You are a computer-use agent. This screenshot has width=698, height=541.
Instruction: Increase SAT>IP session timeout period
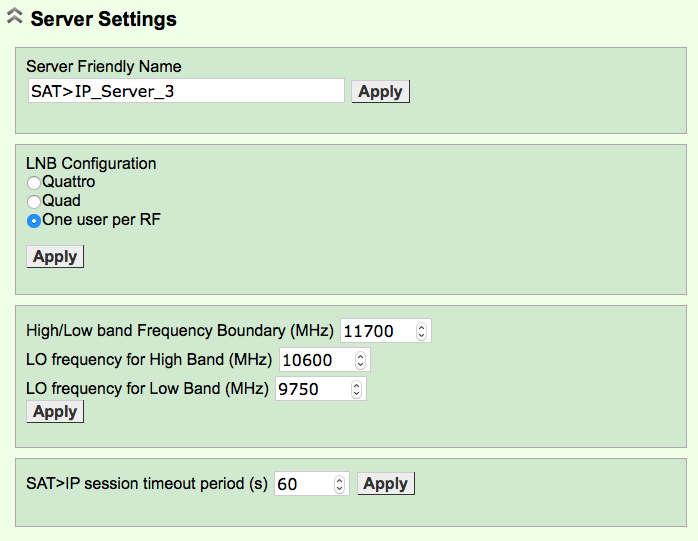click(x=340, y=480)
